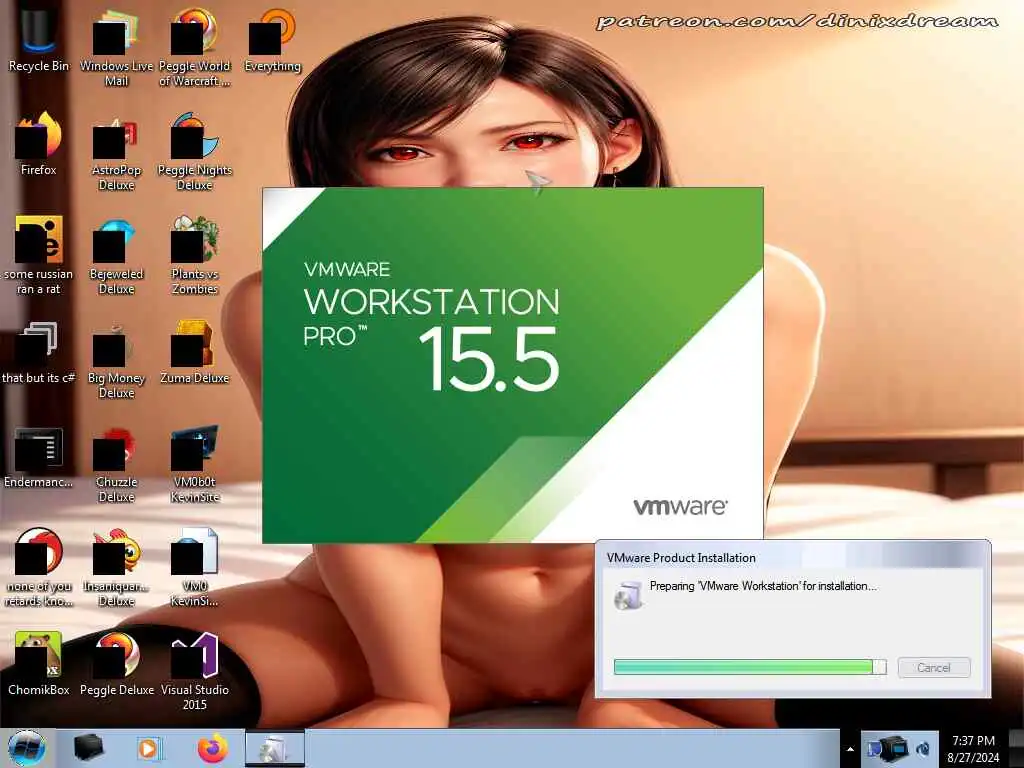This screenshot has width=1024, height=768.
Task: Click the volume speaker tray icon
Action: coord(923,748)
